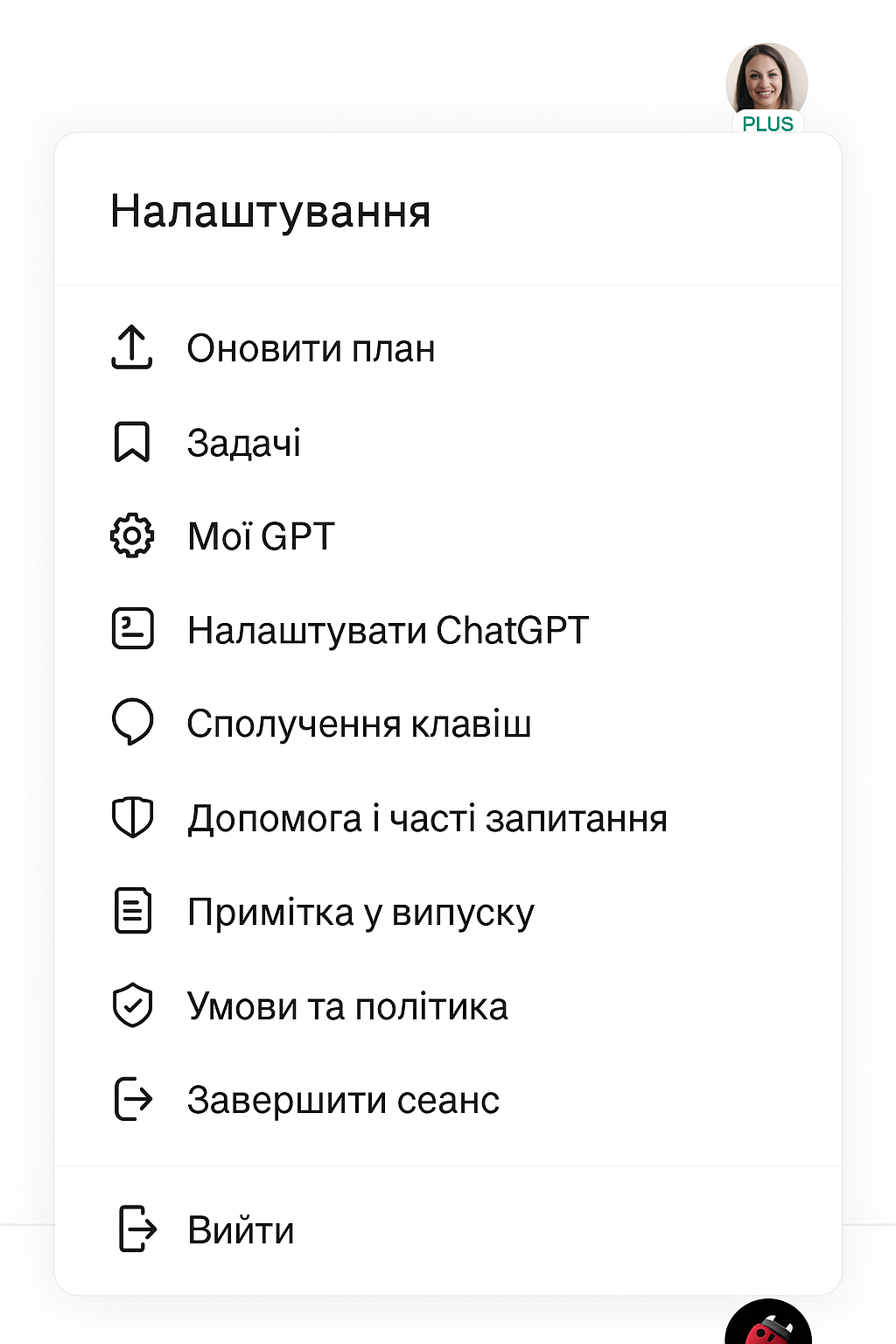The width and height of the screenshot is (896, 1344).
Task: Click the gear icon beside Мої GPT
Action: pyautogui.click(x=132, y=535)
